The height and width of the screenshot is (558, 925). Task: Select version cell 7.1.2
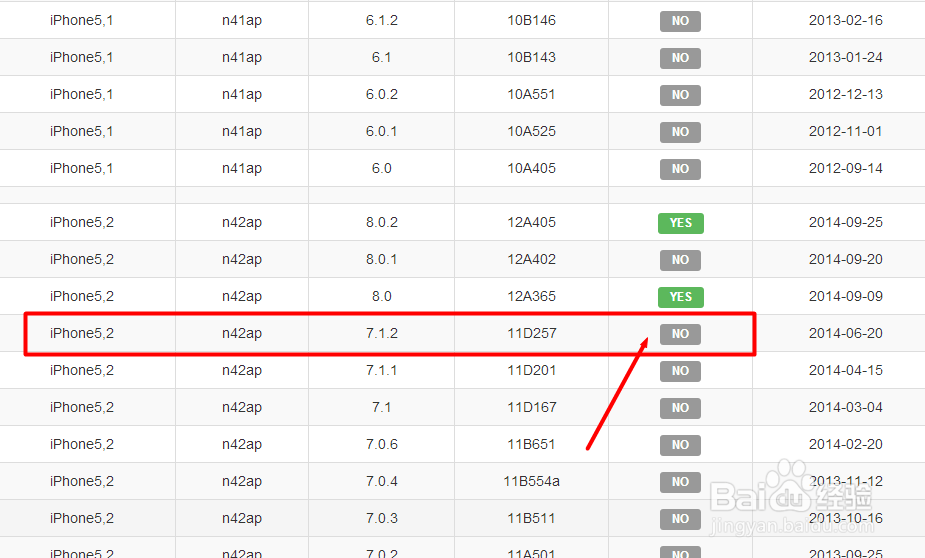coord(382,333)
